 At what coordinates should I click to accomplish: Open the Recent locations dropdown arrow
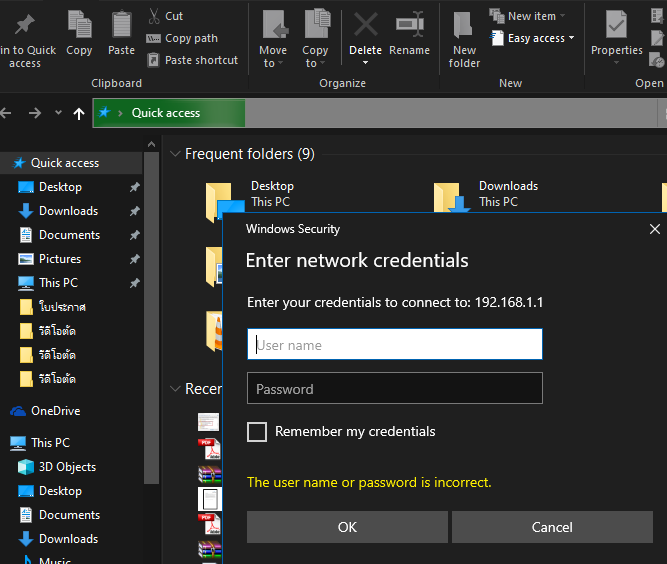[x=58, y=114]
